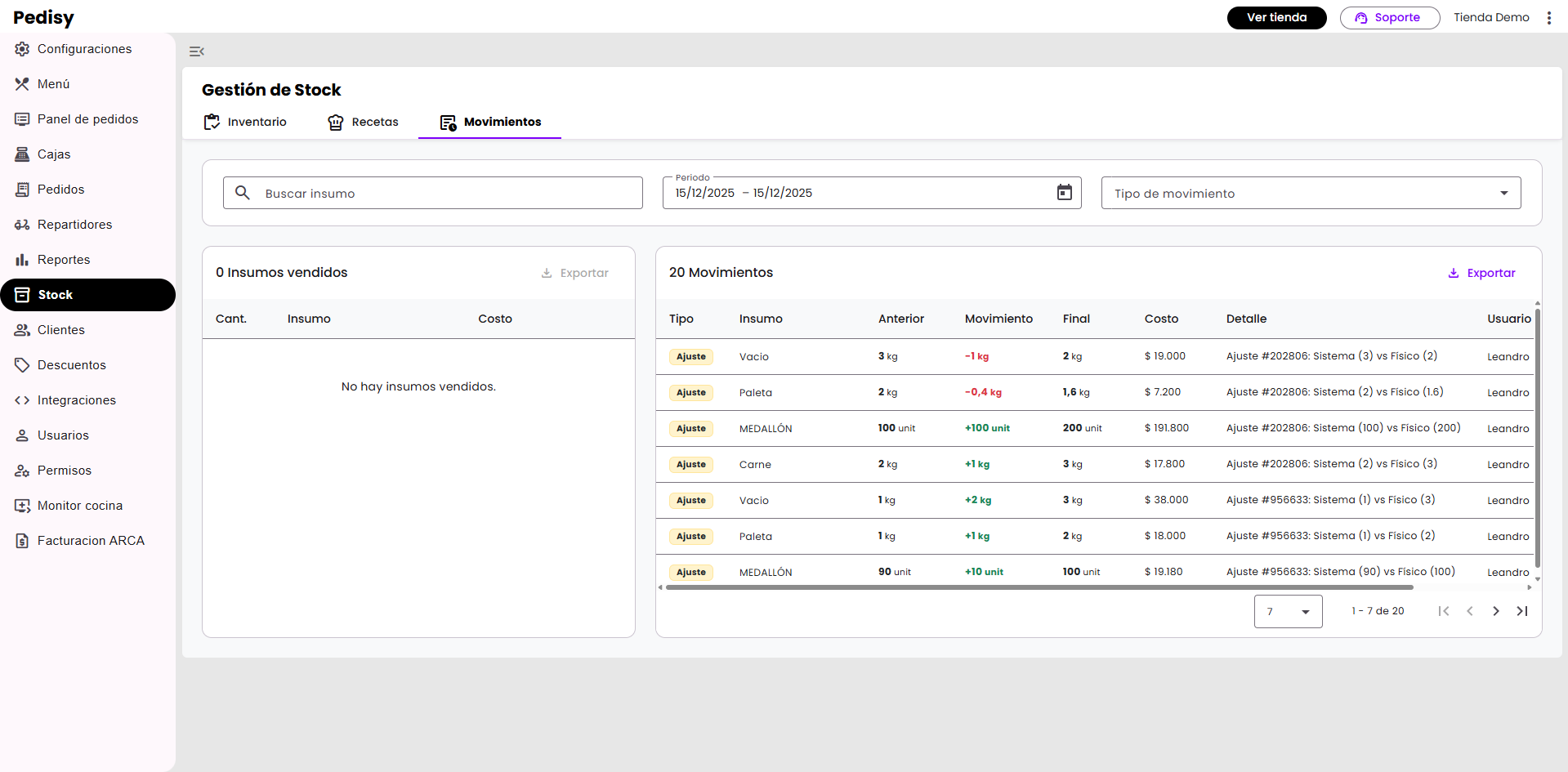This screenshot has width=1568, height=772.
Task: Click the Ver tienda button
Action: coord(1276,18)
